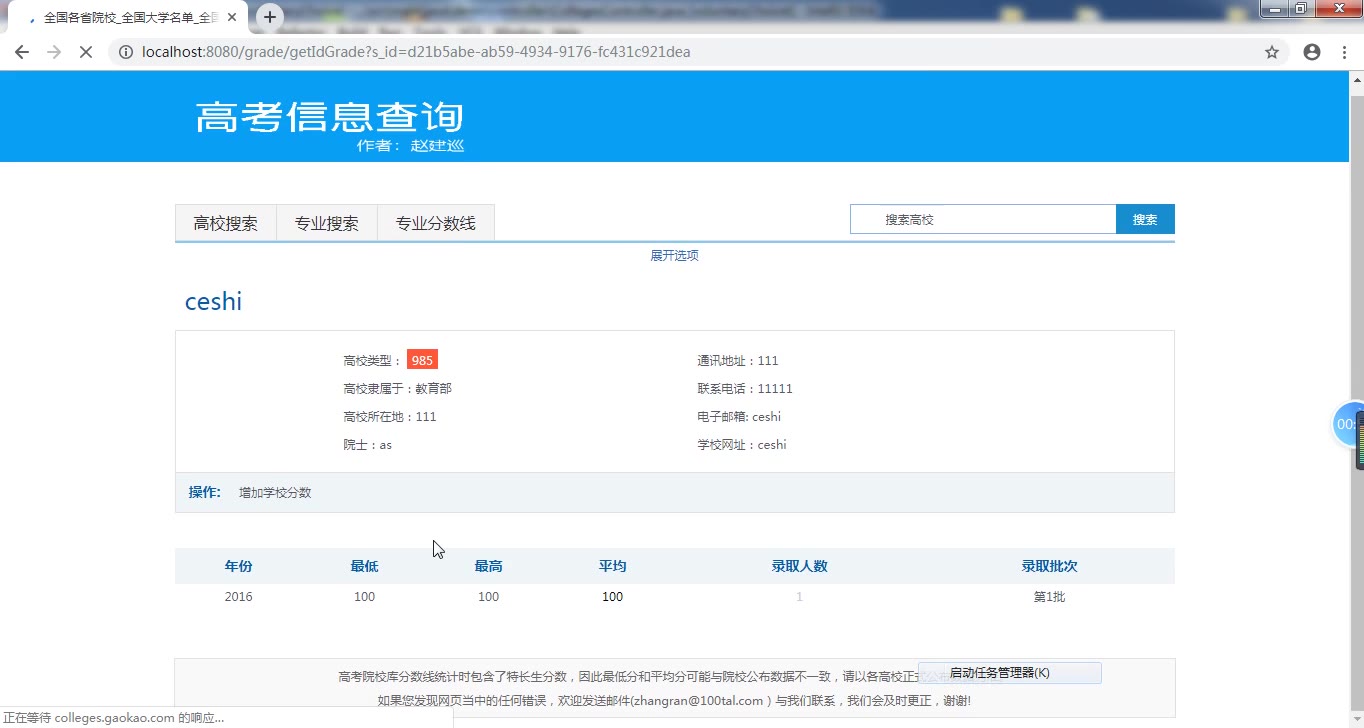
Task: Stop page loading with the X button
Action: point(86,52)
